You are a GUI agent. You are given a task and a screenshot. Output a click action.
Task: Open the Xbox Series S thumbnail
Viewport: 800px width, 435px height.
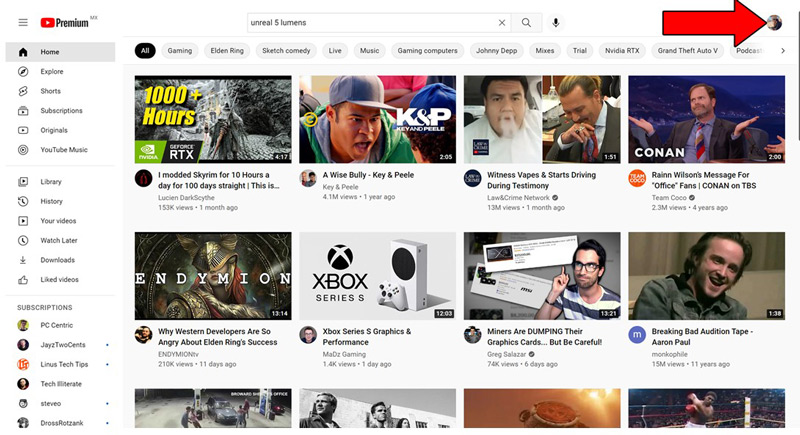[378, 276]
